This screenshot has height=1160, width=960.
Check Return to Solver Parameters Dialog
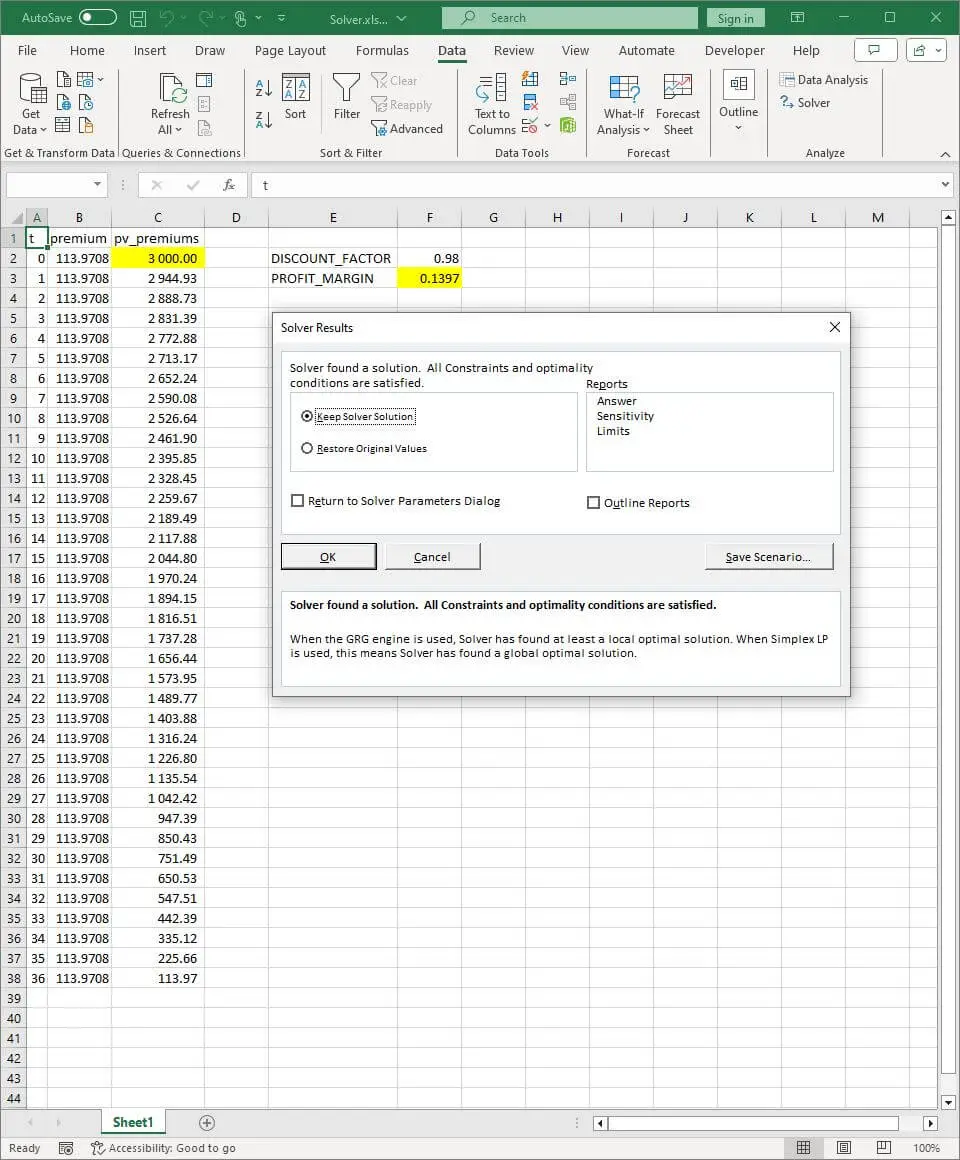[x=297, y=501]
